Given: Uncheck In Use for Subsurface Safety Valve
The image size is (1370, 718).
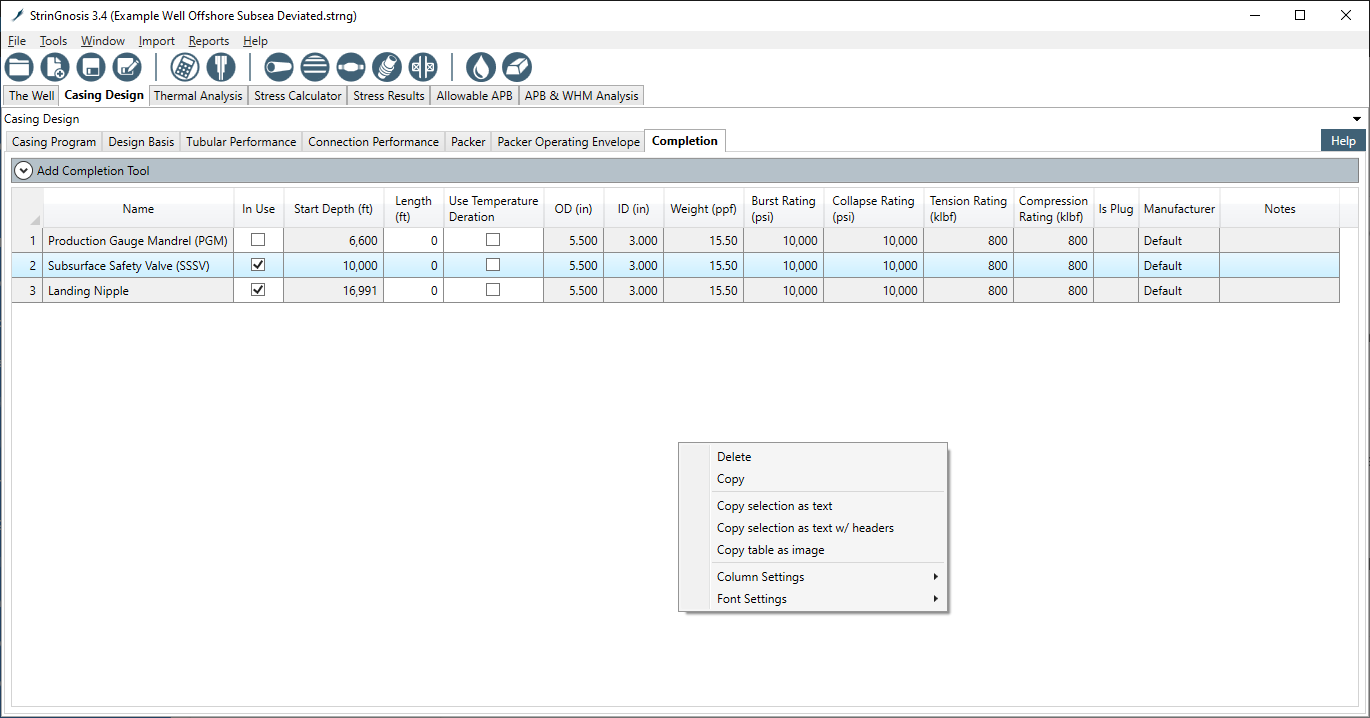Looking at the screenshot, I should 258,265.
